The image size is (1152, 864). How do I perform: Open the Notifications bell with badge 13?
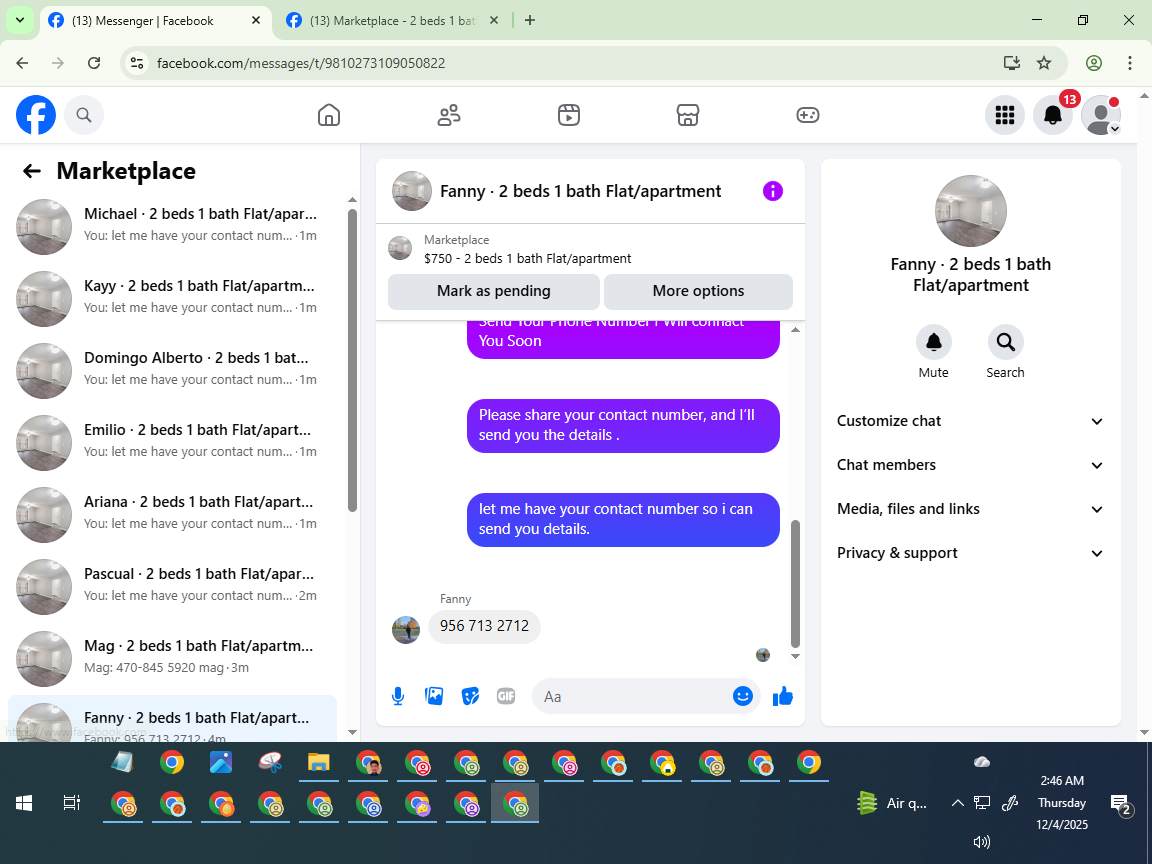pos(1053,115)
